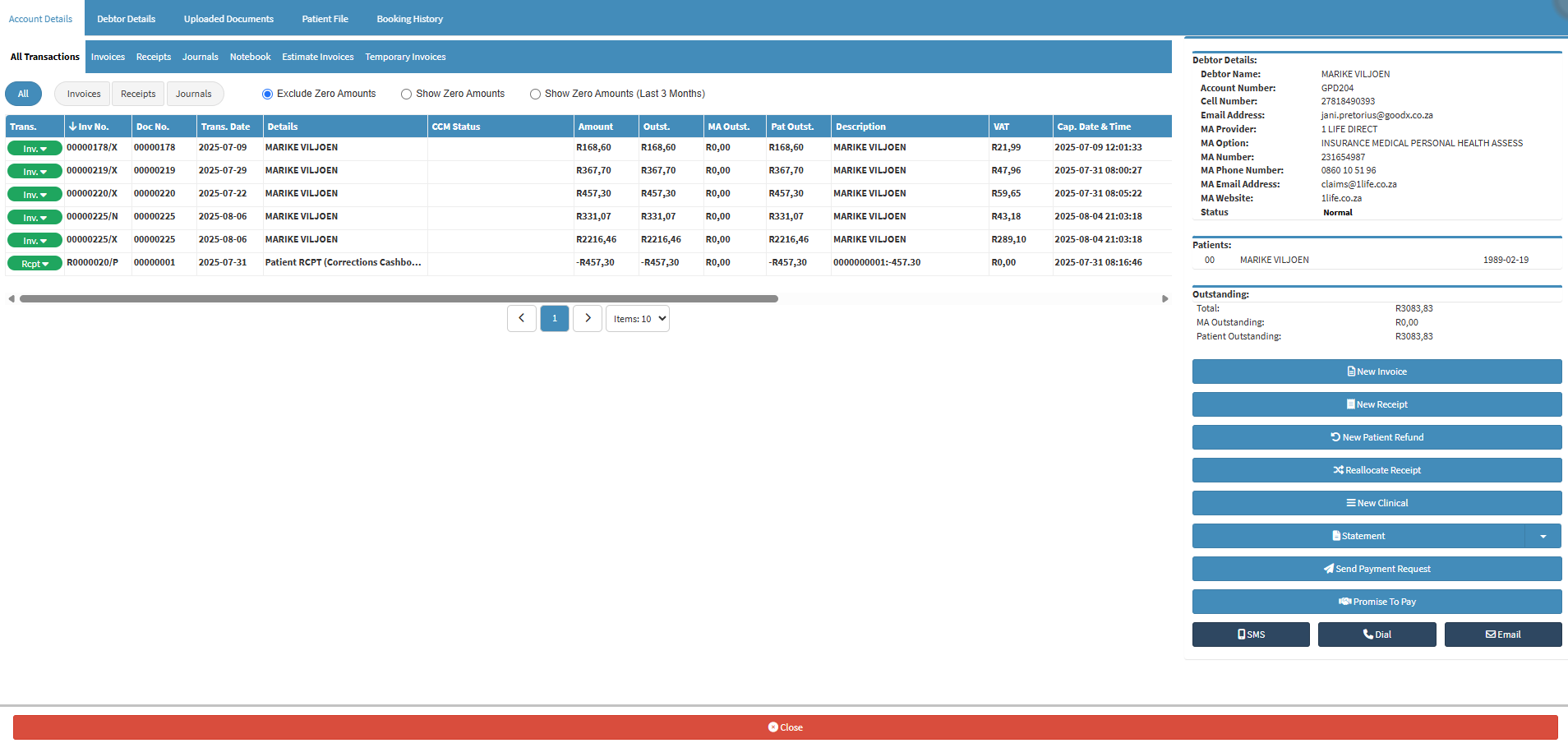The width and height of the screenshot is (1568, 743).
Task: Expand the Statement dropdown arrow
Action: (1543, 536)
